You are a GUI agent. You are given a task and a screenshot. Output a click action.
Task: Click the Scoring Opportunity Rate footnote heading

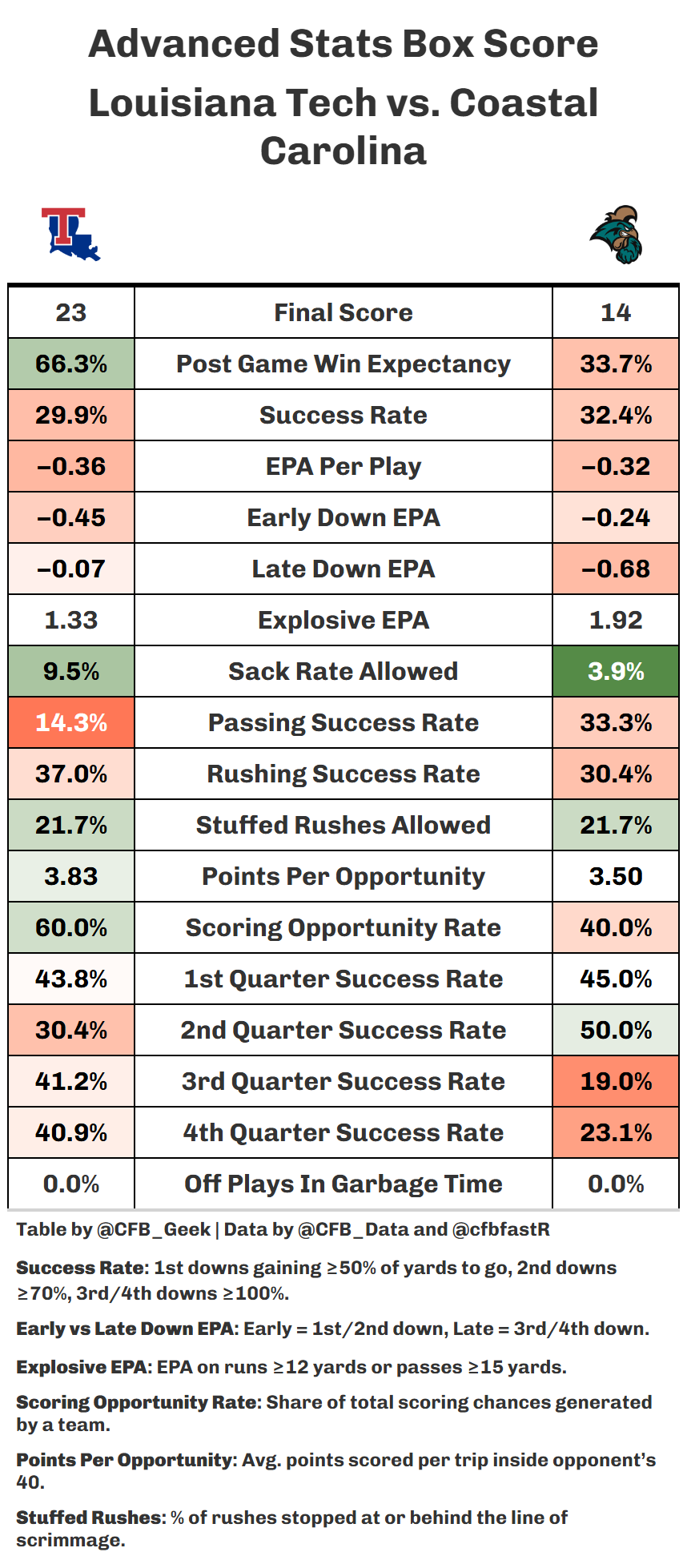click(138, 1402)
